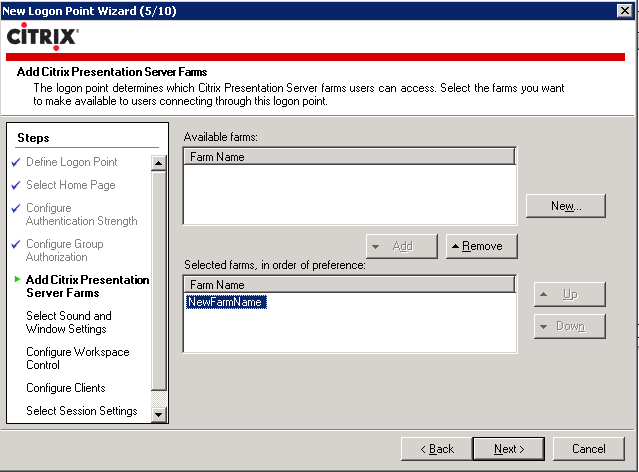Click the Steps panel scrollbar thumb

point(158,281)
